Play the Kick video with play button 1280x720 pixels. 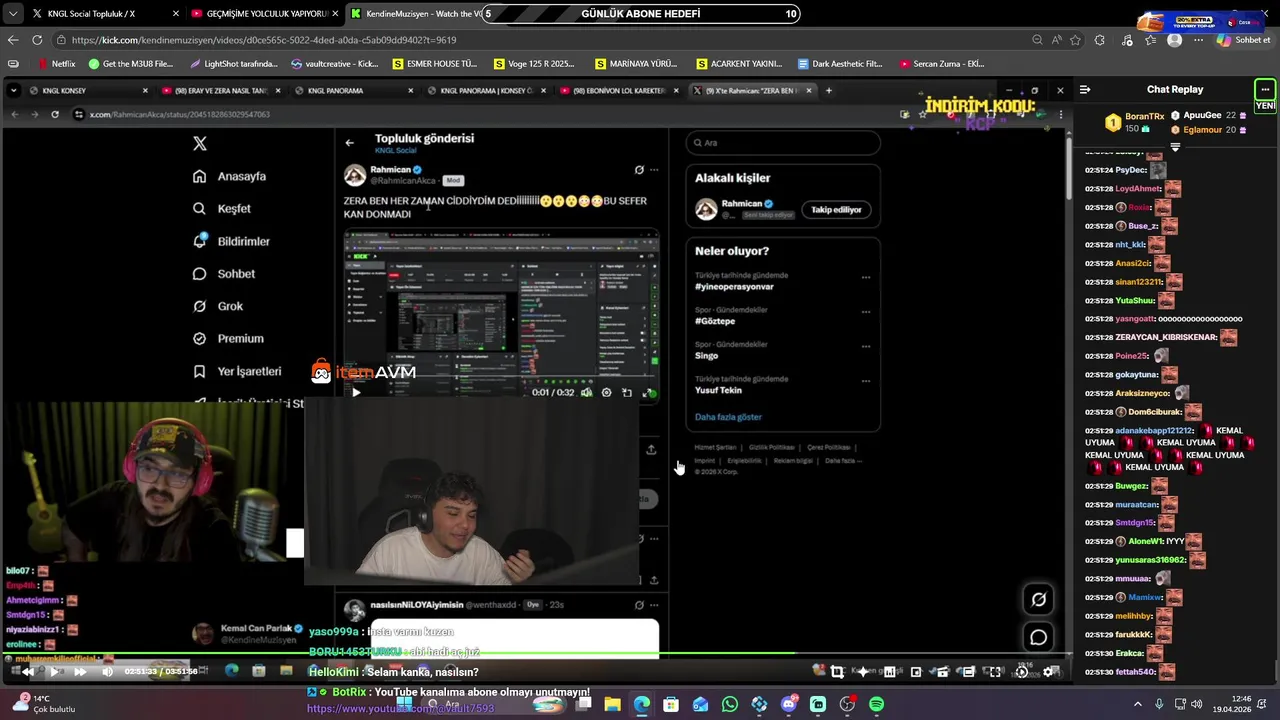[x=54, y=672]
